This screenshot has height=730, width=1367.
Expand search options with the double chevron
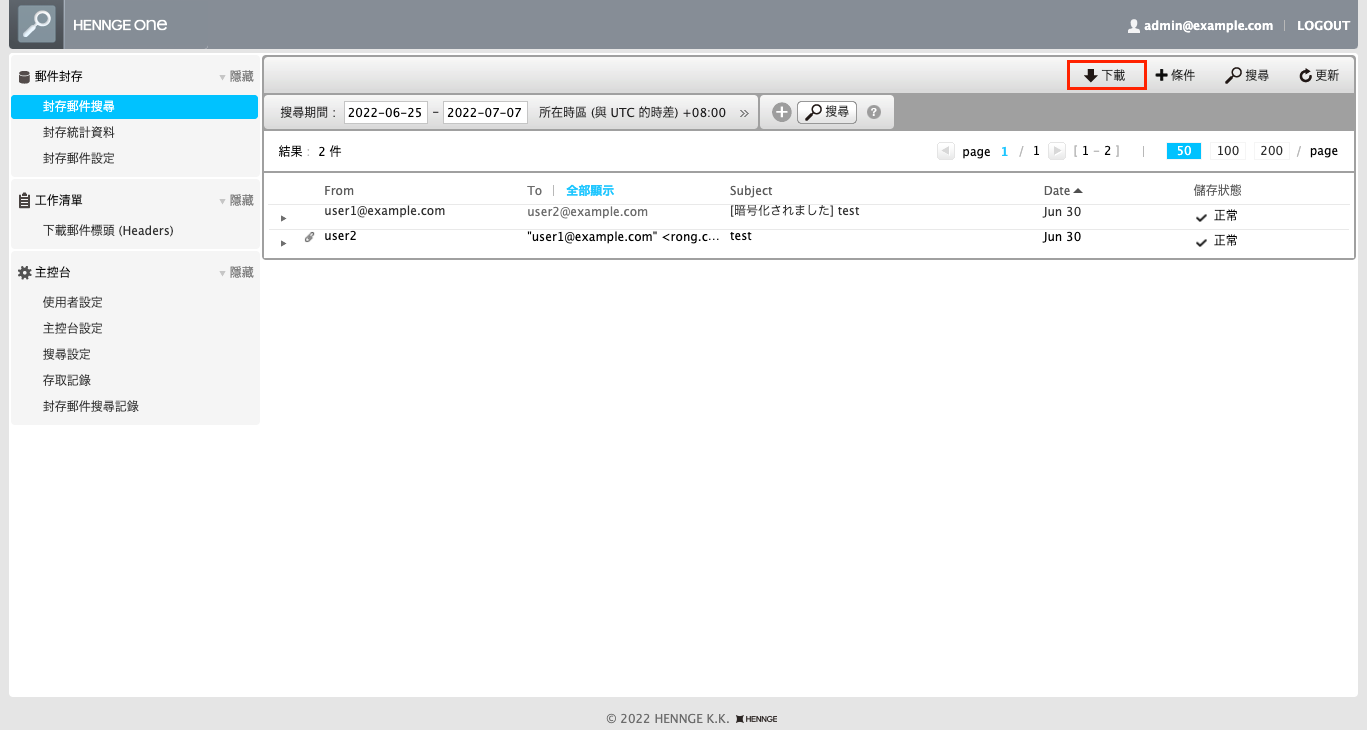click(744, 113)
